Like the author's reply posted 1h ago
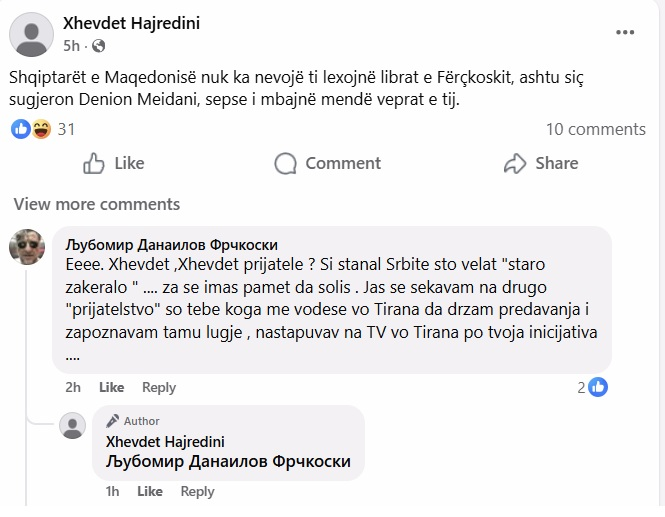This screenshot has width=665, height=517. tap(150, 491)
